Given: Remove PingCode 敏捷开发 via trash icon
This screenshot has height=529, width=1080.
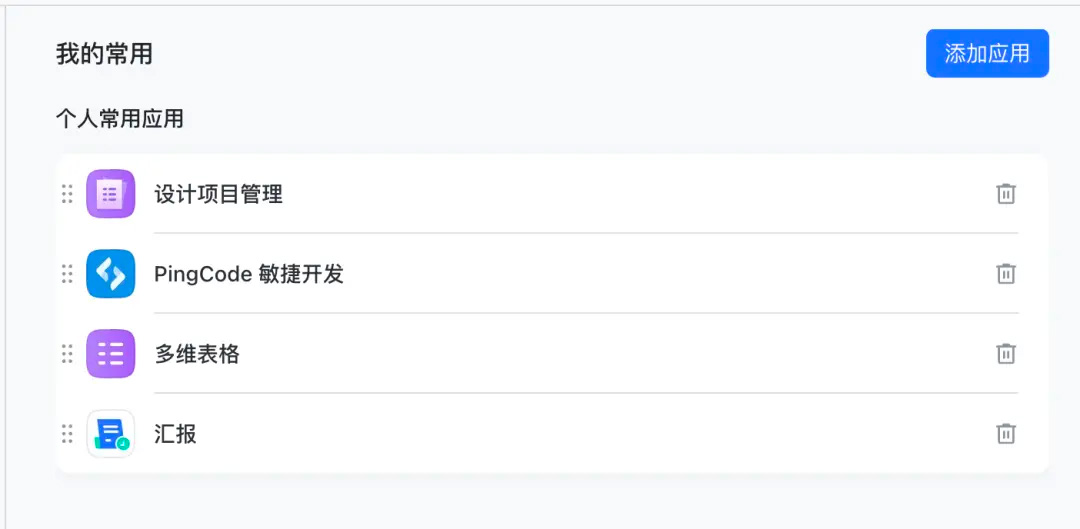Looking at the screenshot, I should [1006, 273].
